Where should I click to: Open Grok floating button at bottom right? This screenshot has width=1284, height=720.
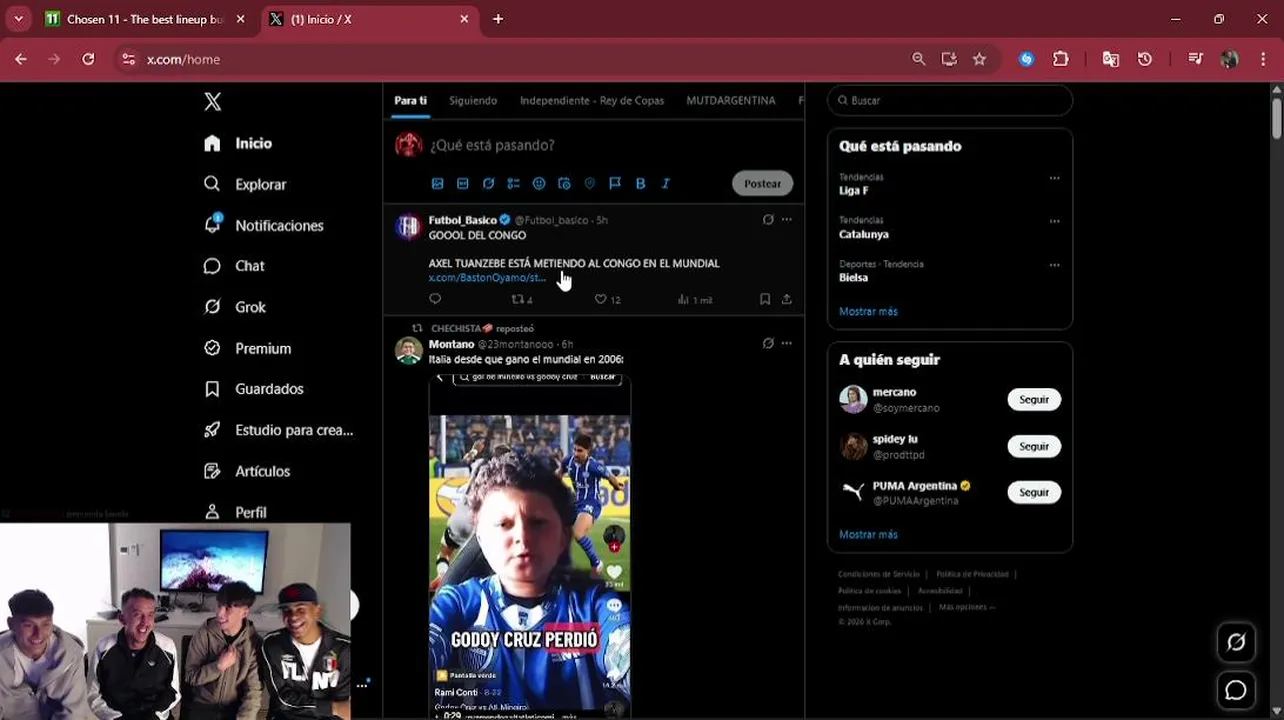click(x=1236, y=643)
